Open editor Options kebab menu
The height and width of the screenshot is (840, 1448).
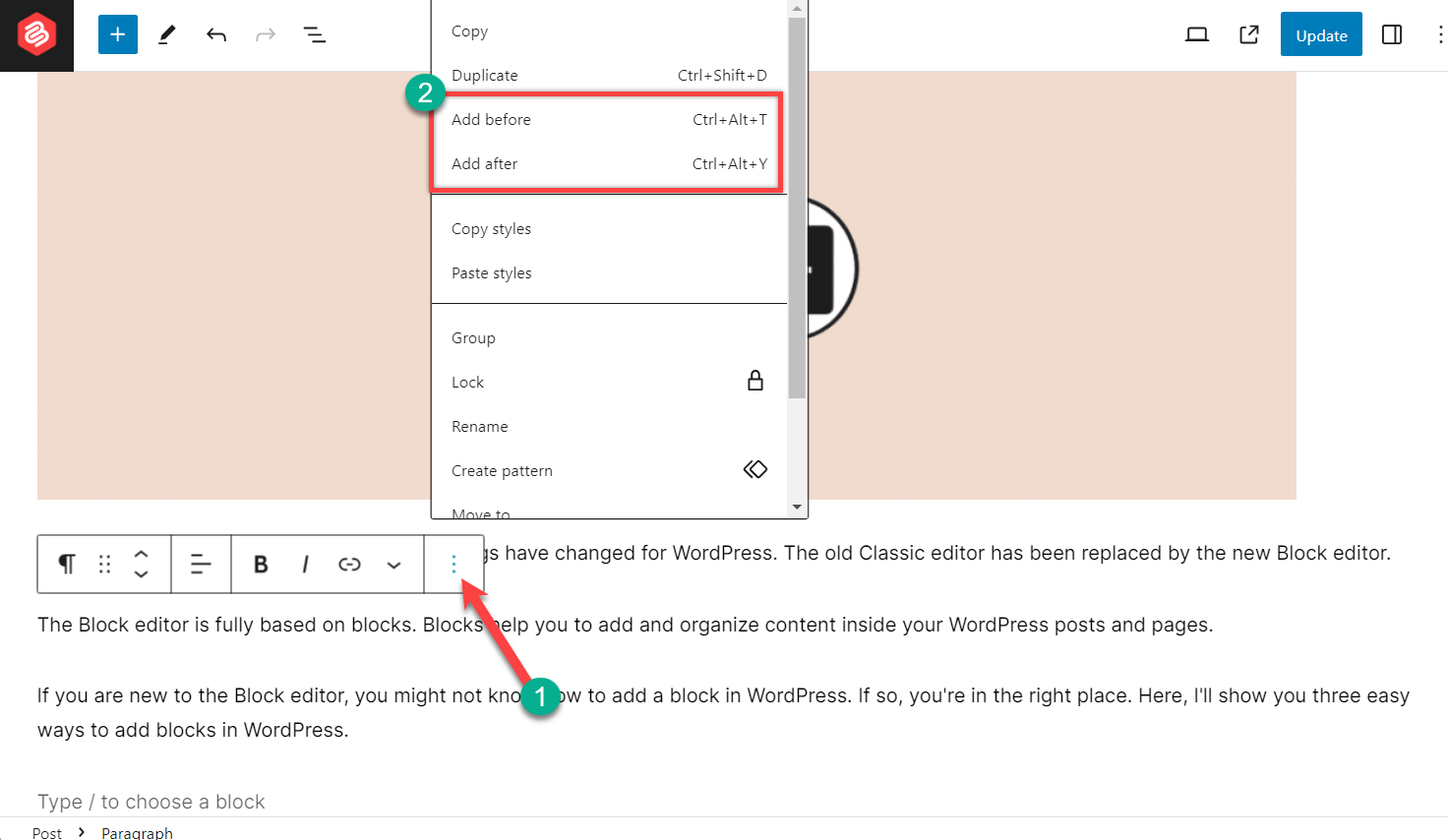[1439, 35]
